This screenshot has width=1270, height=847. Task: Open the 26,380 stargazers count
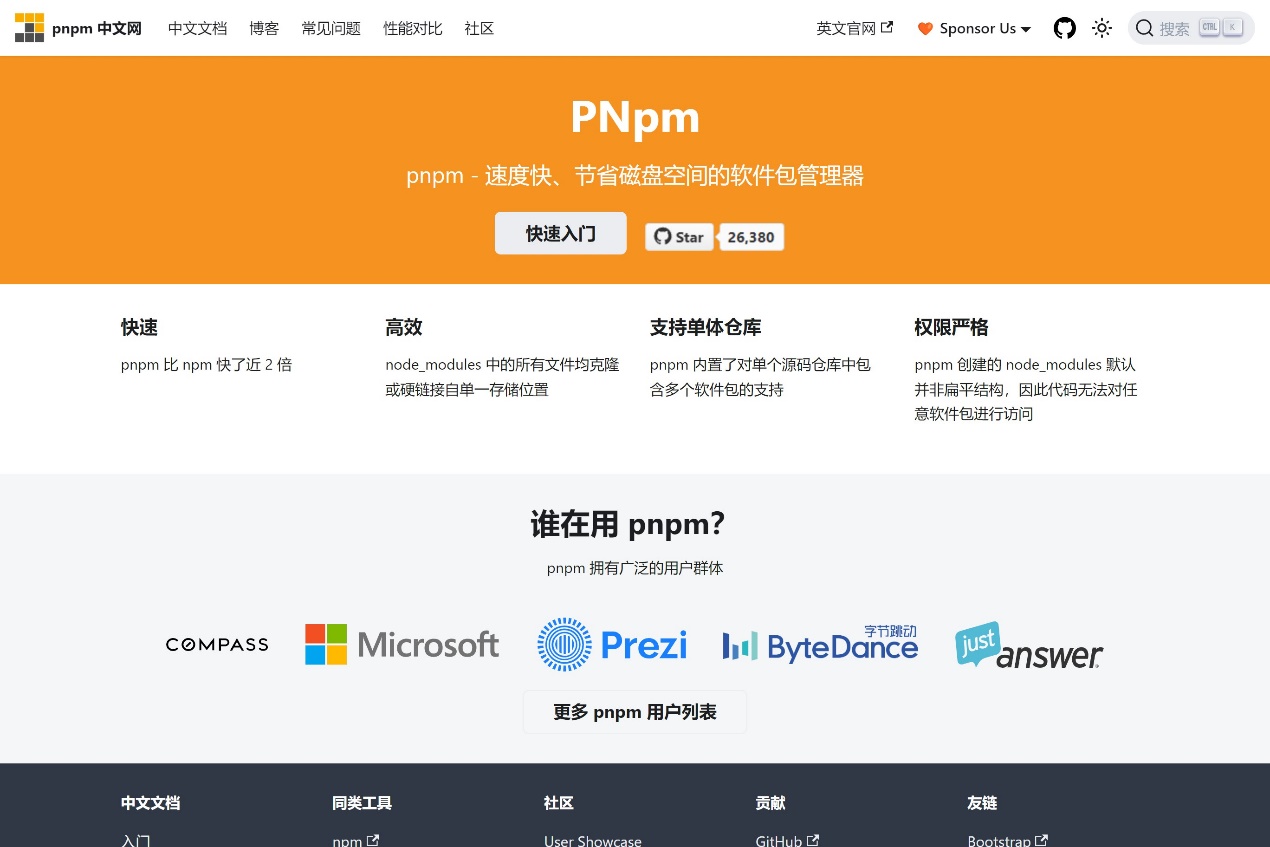click(751, 237)
